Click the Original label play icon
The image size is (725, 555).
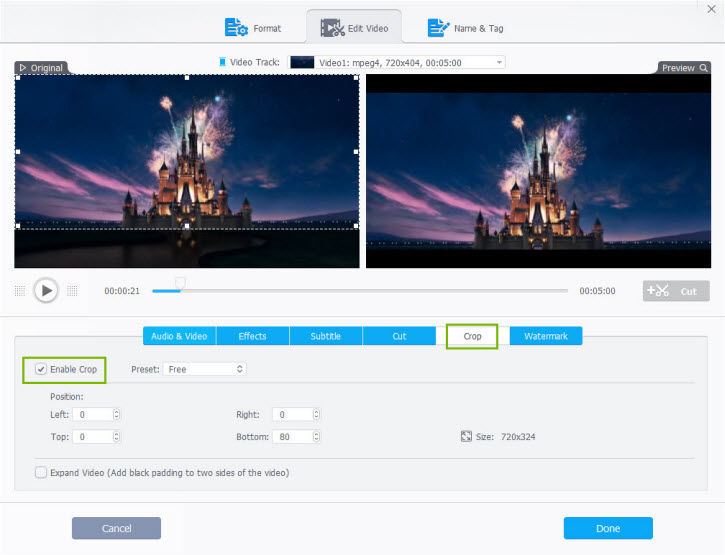click(23, 68)
